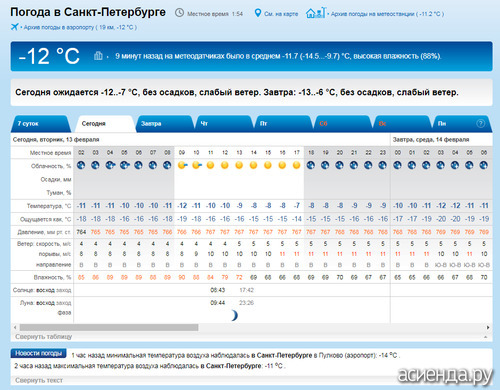
Task: Click the small collapse arrow right of table footer
Action: [x=485, y=337]
